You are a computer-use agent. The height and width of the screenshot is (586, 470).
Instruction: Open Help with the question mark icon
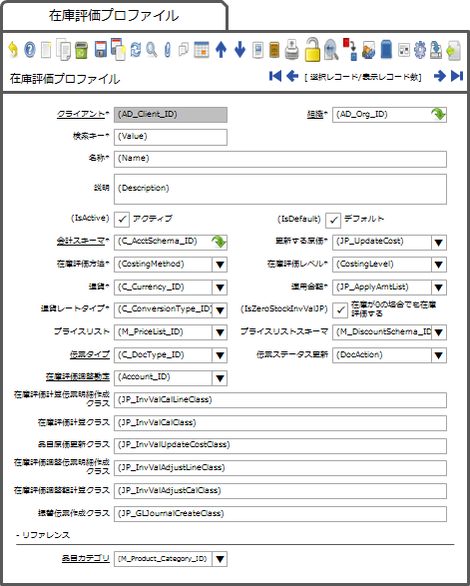30,50
